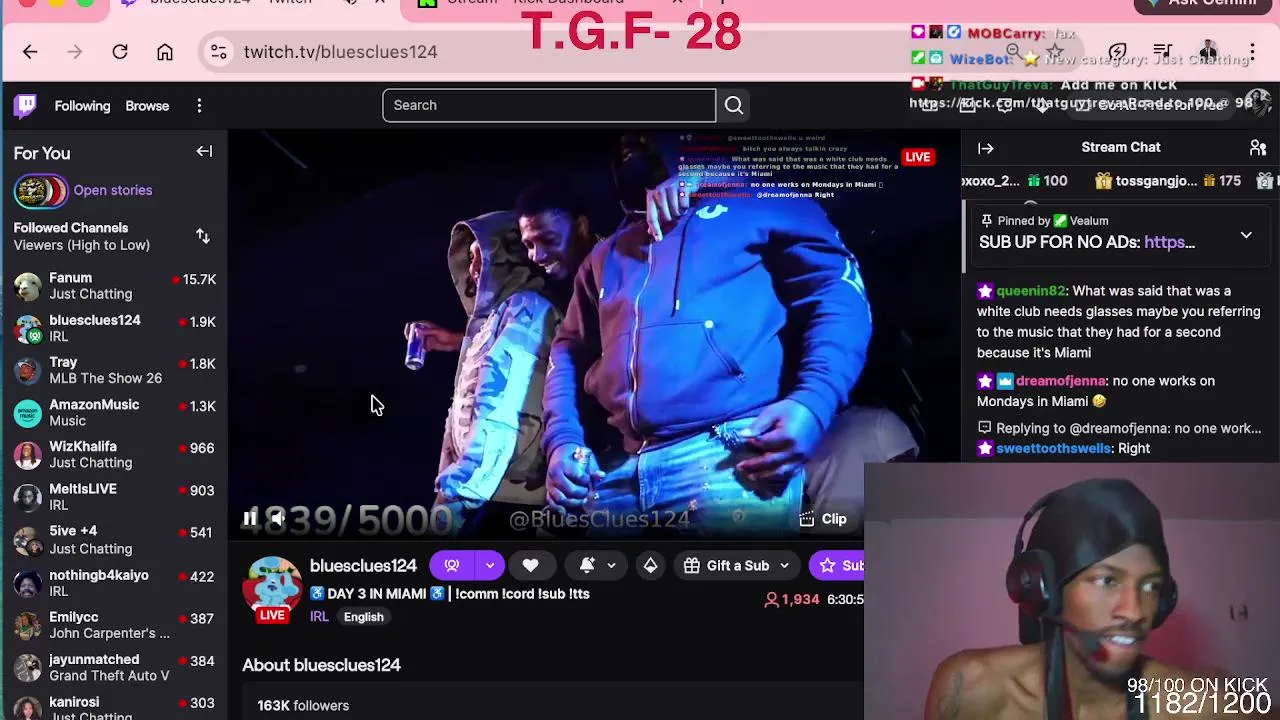This screenshot has height=720, width=1280.
Task: Click the dreamofjenna username in chat
Action: (1060, 381)
